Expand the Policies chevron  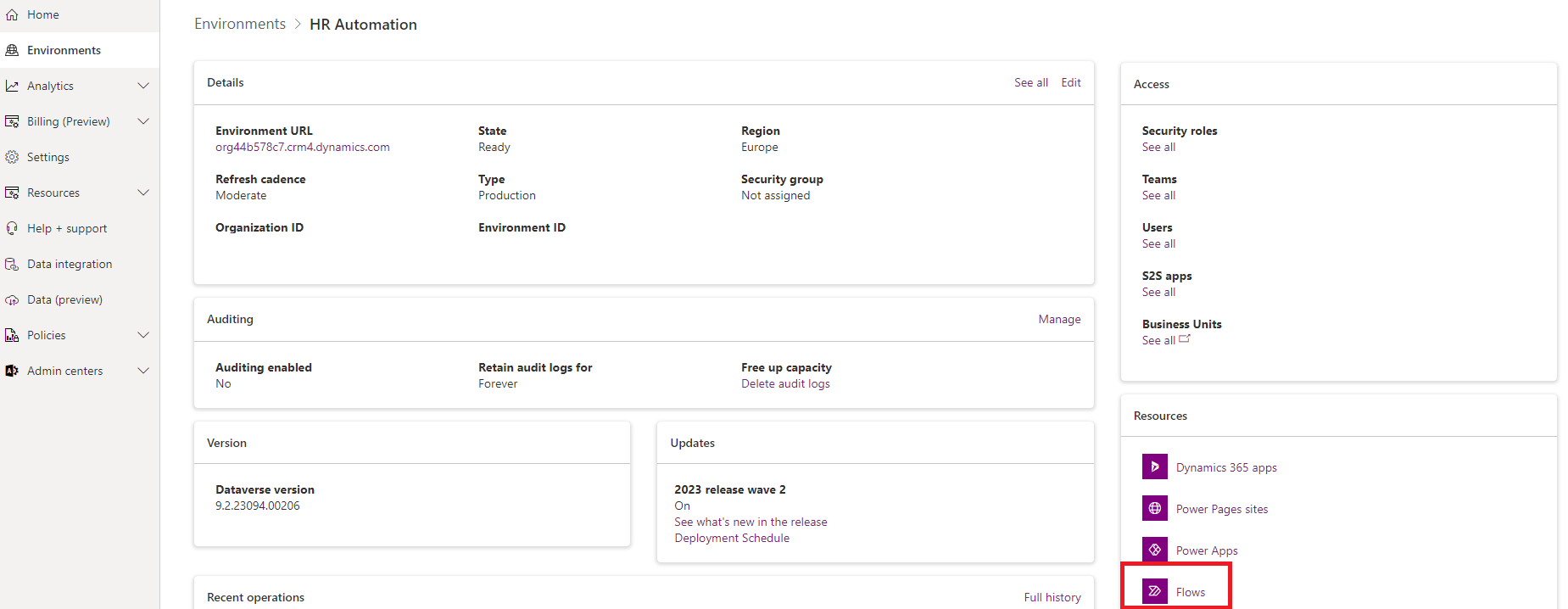pos(143,335)
